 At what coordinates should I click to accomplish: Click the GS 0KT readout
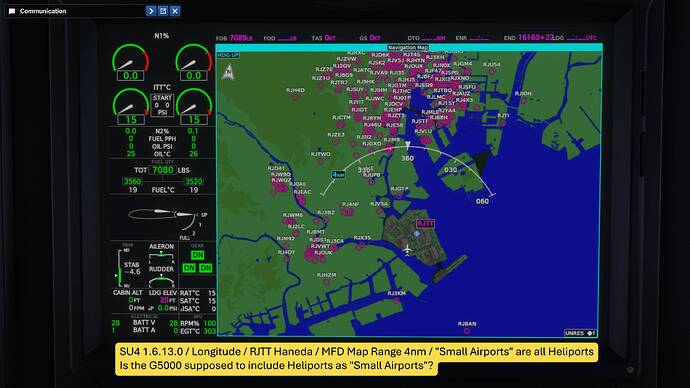(370, 38)
